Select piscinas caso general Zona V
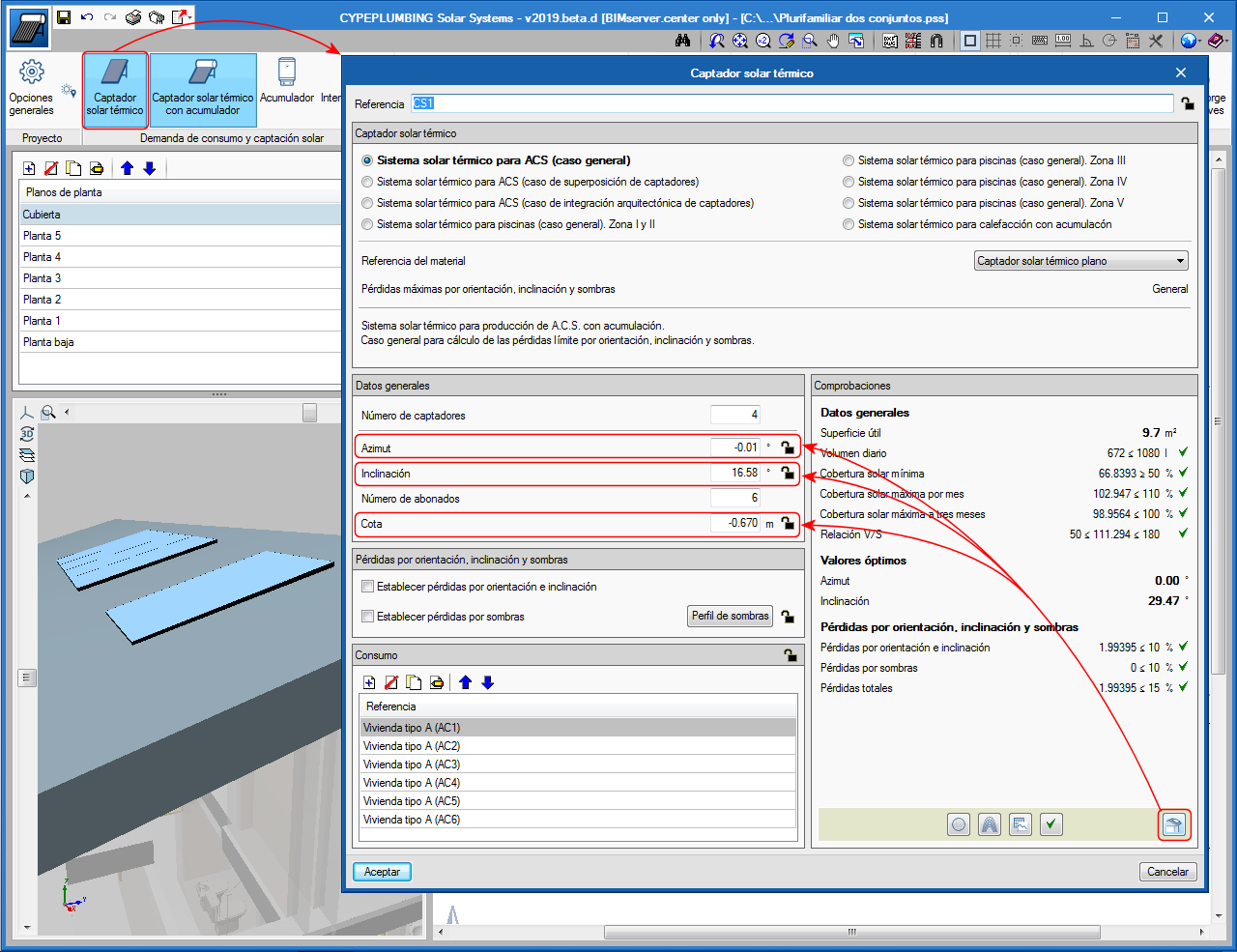 click(x=983, y=203)
